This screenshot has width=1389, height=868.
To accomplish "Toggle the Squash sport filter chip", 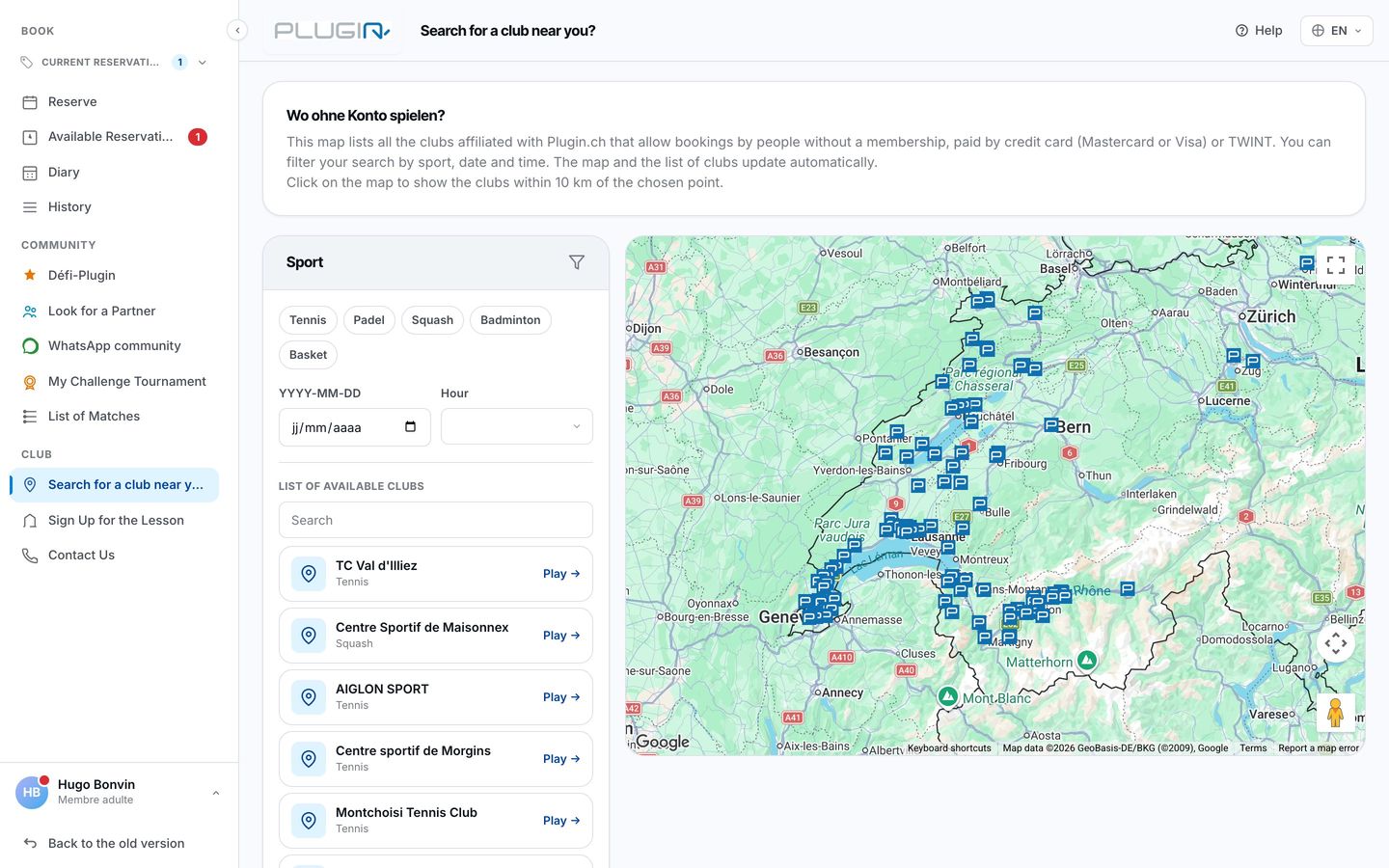I will pyautogui.click(x=432, y=320).
